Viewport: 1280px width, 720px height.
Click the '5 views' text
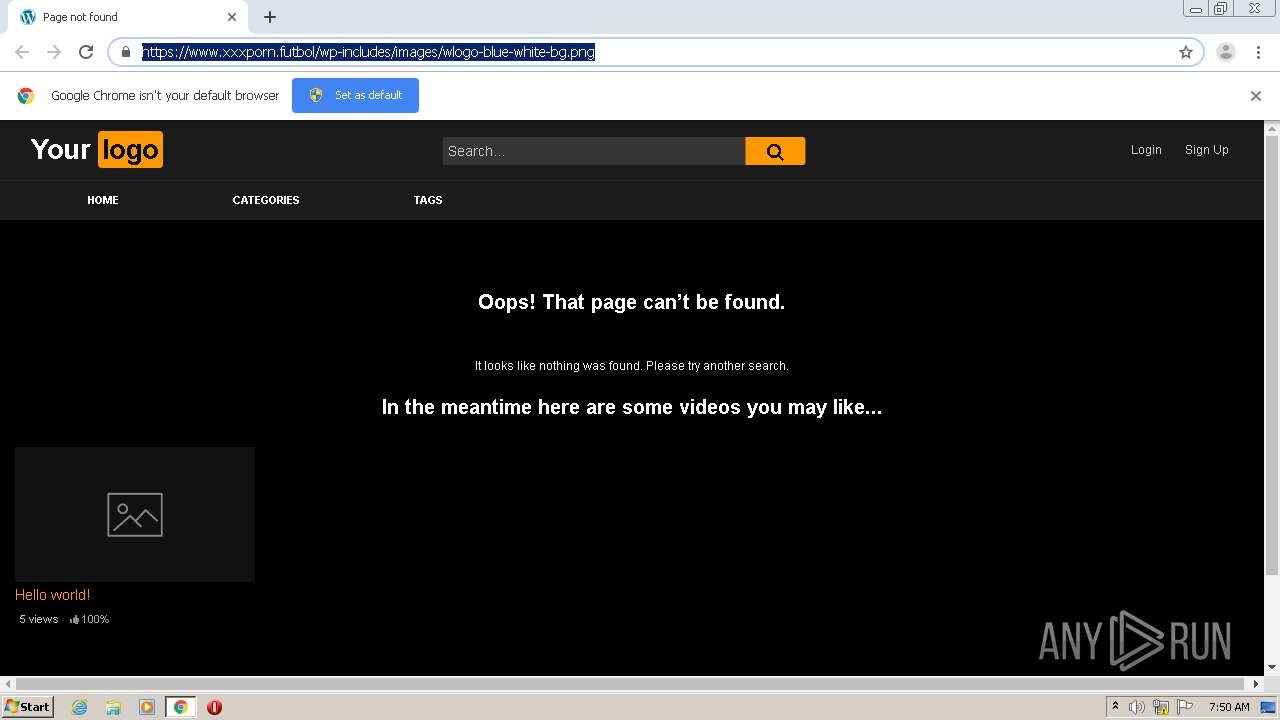coord(39,619)
